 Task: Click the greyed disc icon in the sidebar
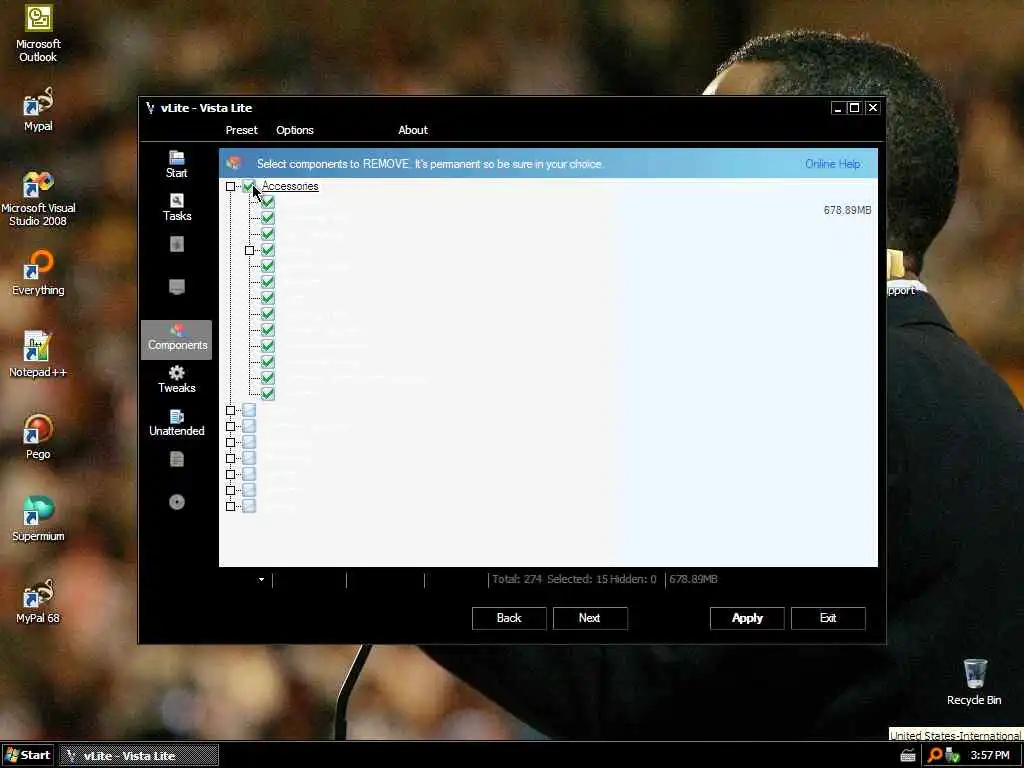(x=176, y=502)
